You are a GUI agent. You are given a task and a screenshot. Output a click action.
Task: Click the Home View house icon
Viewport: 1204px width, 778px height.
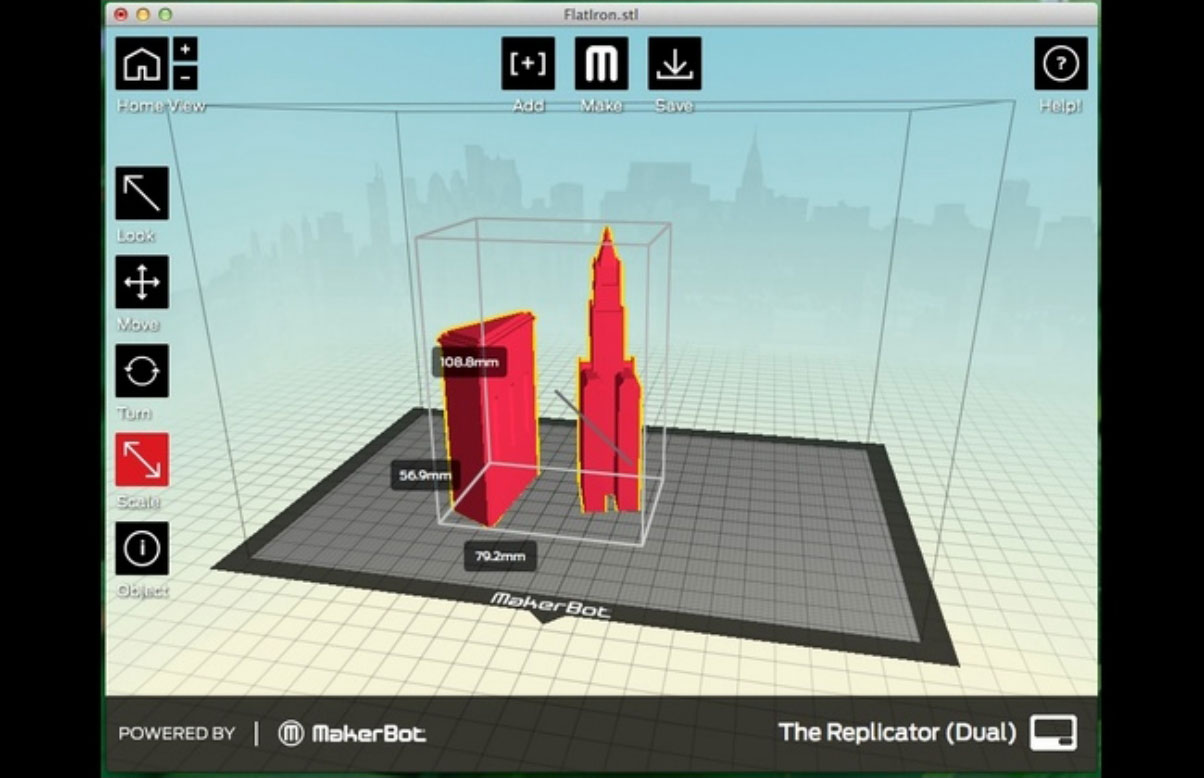(142, 64)
